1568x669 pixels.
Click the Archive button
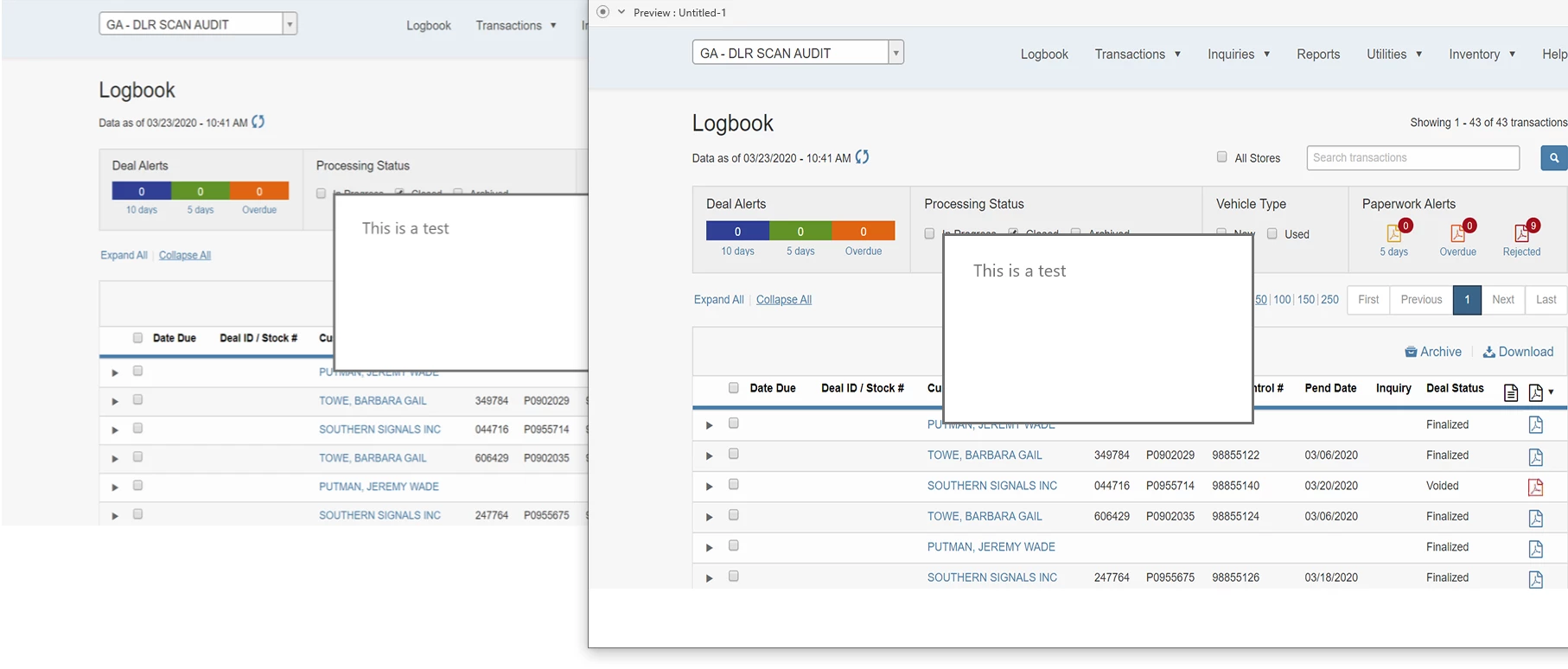click(x=1432, y=352)
